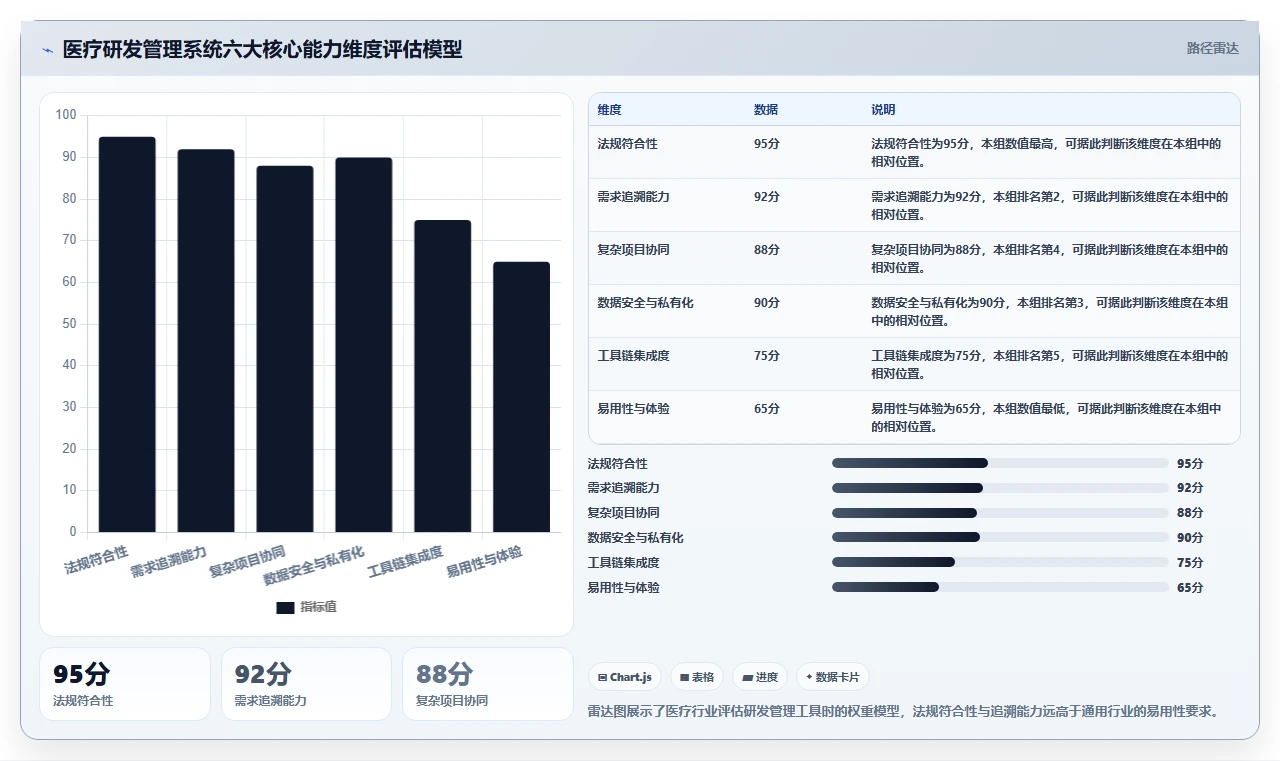Screen dimensions: 1280x761
Task: Click description text for 易用性与体验 row
Action: (1046, 418)
